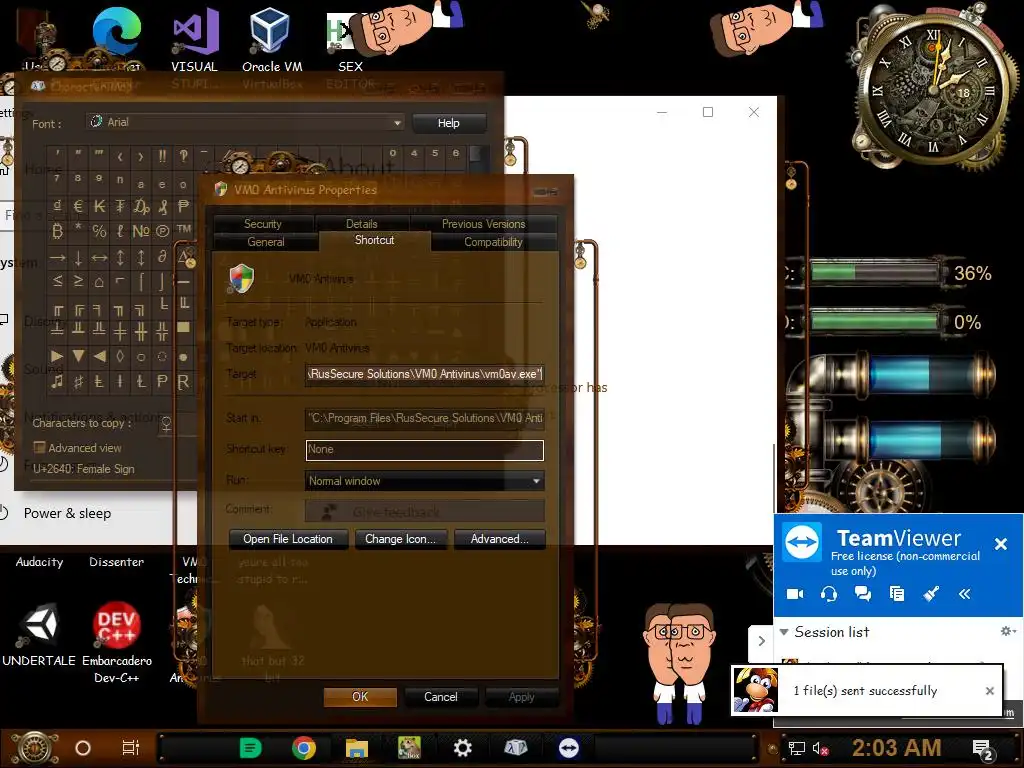Click the network tray icon
The width and height of the screenshot is (1024, 768).
797,748
